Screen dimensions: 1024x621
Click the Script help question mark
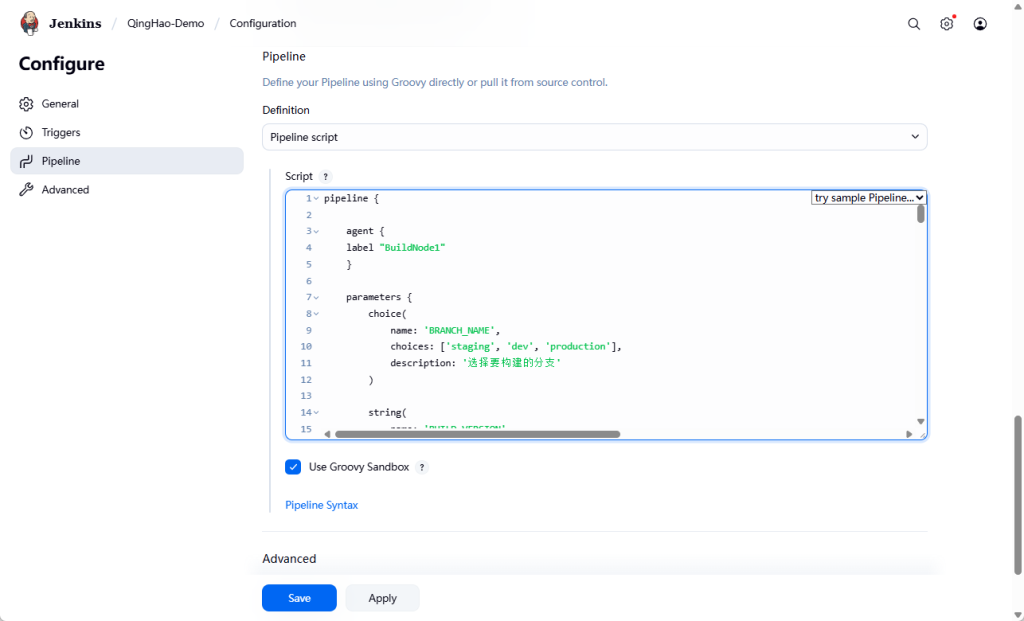pyautogui.click(x=325, y=177)
